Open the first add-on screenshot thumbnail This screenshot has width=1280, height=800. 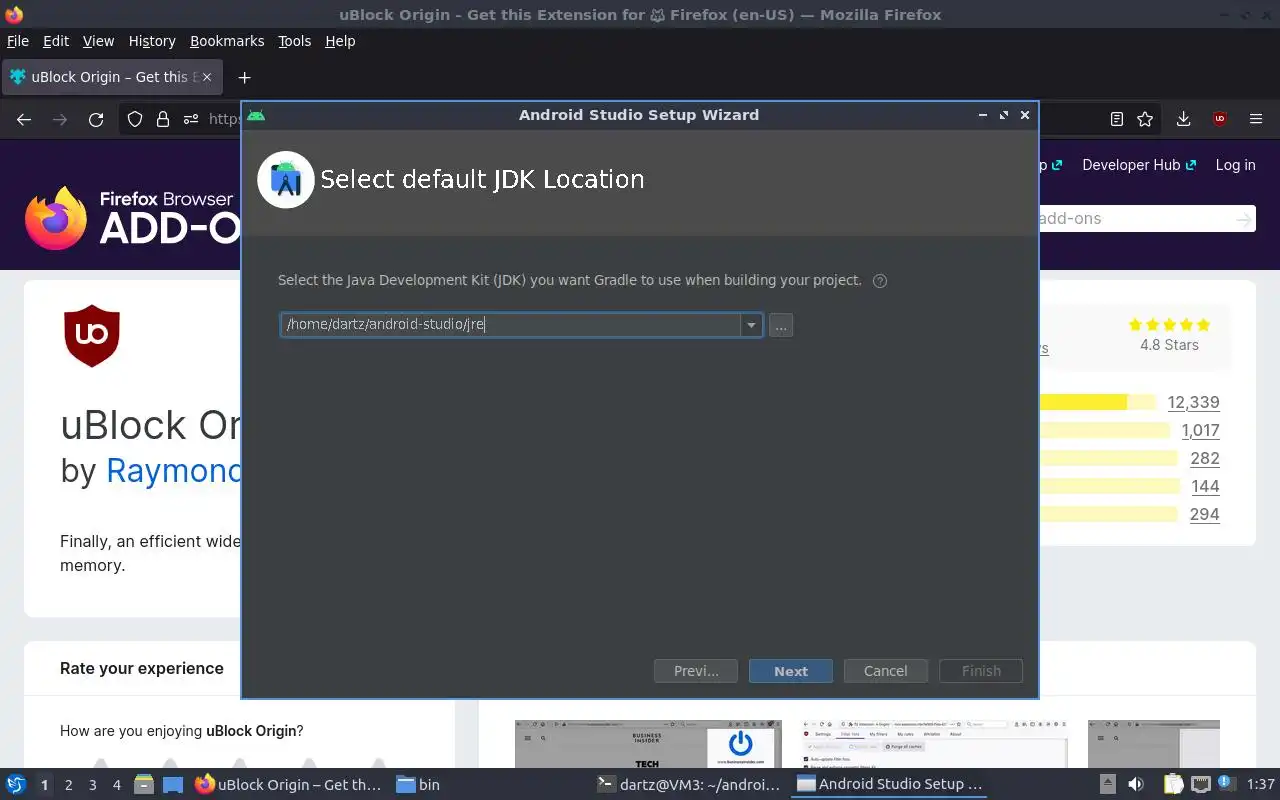pyautogui.click(x=646, y=744)
